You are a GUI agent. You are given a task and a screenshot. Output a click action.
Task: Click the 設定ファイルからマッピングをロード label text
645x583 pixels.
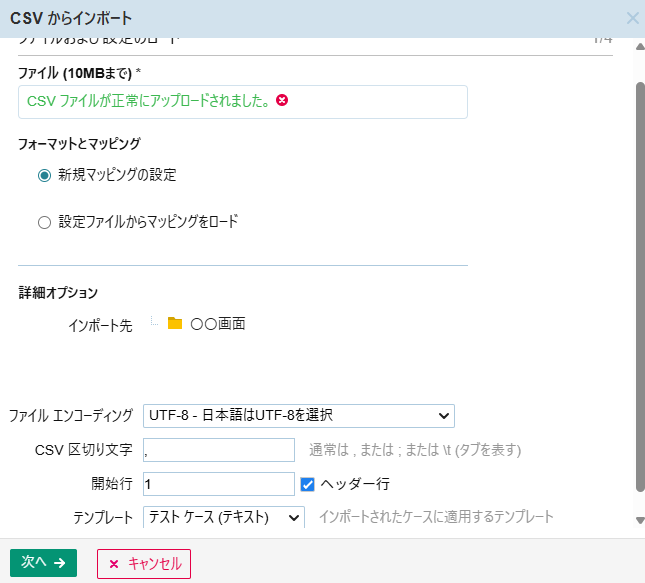pyautogui.click(x=148, y=223)
